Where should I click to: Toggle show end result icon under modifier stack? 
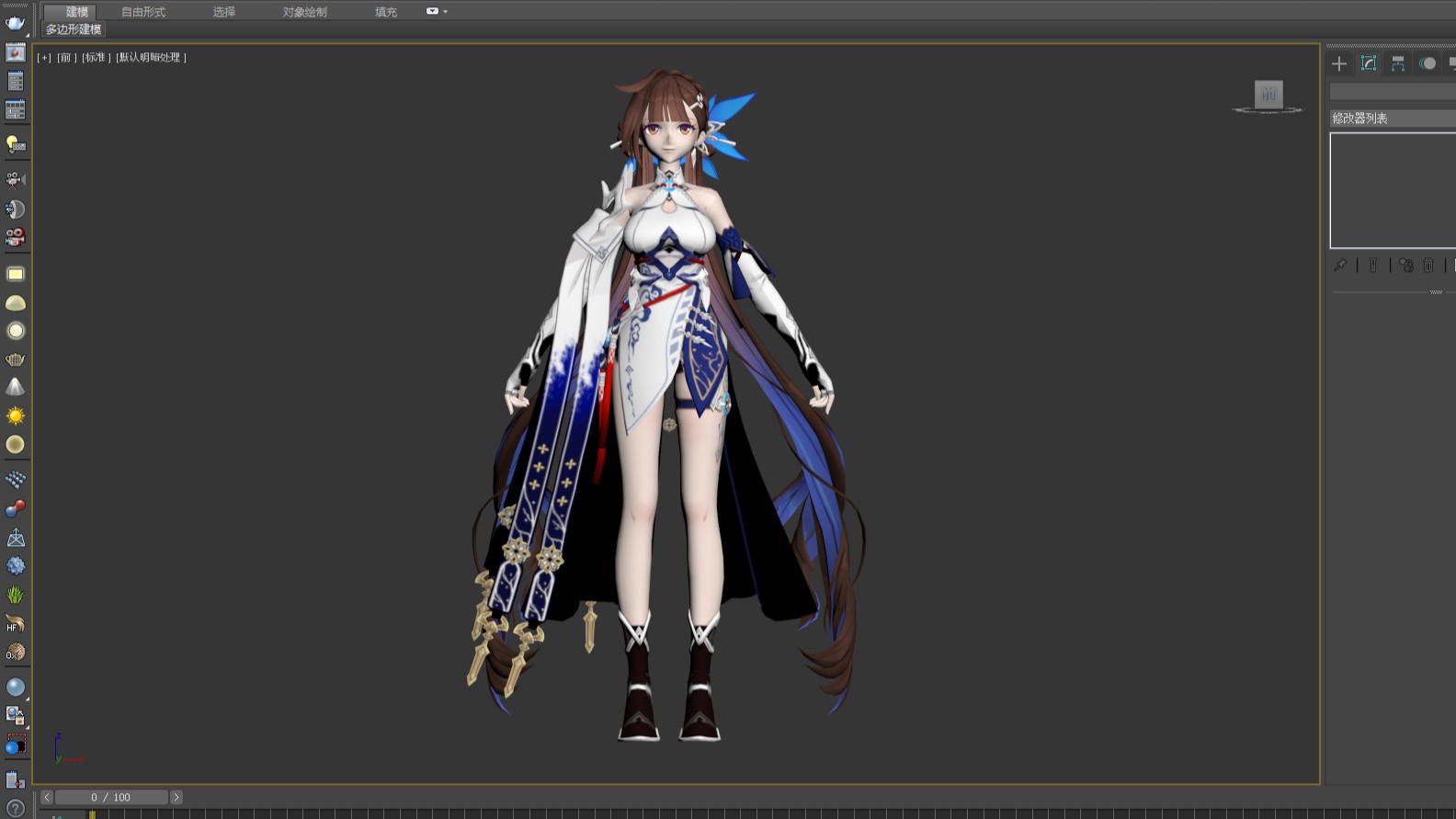(x=1373, y=266)
